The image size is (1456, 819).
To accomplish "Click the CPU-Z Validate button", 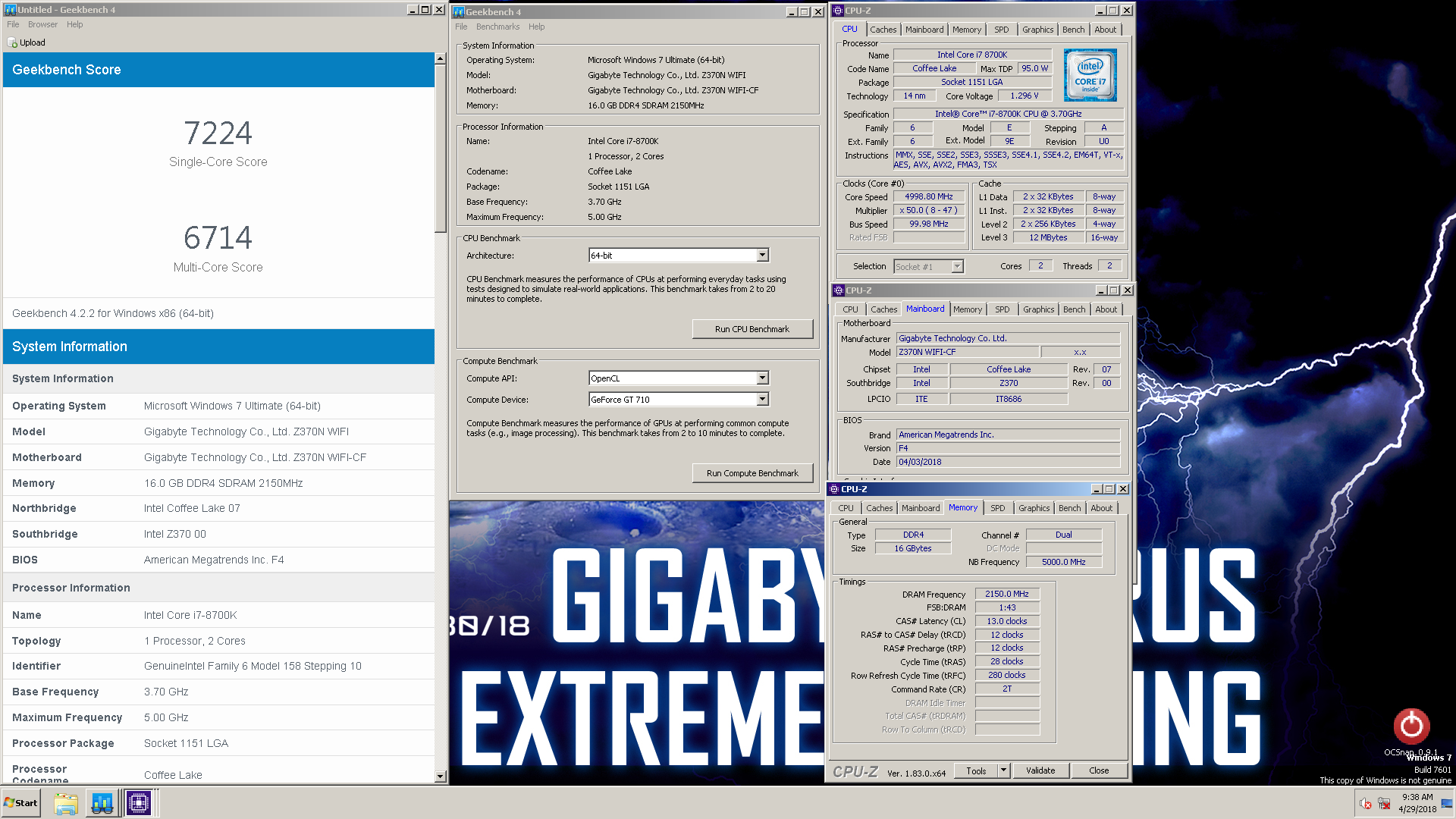I will pos(1040,770).
